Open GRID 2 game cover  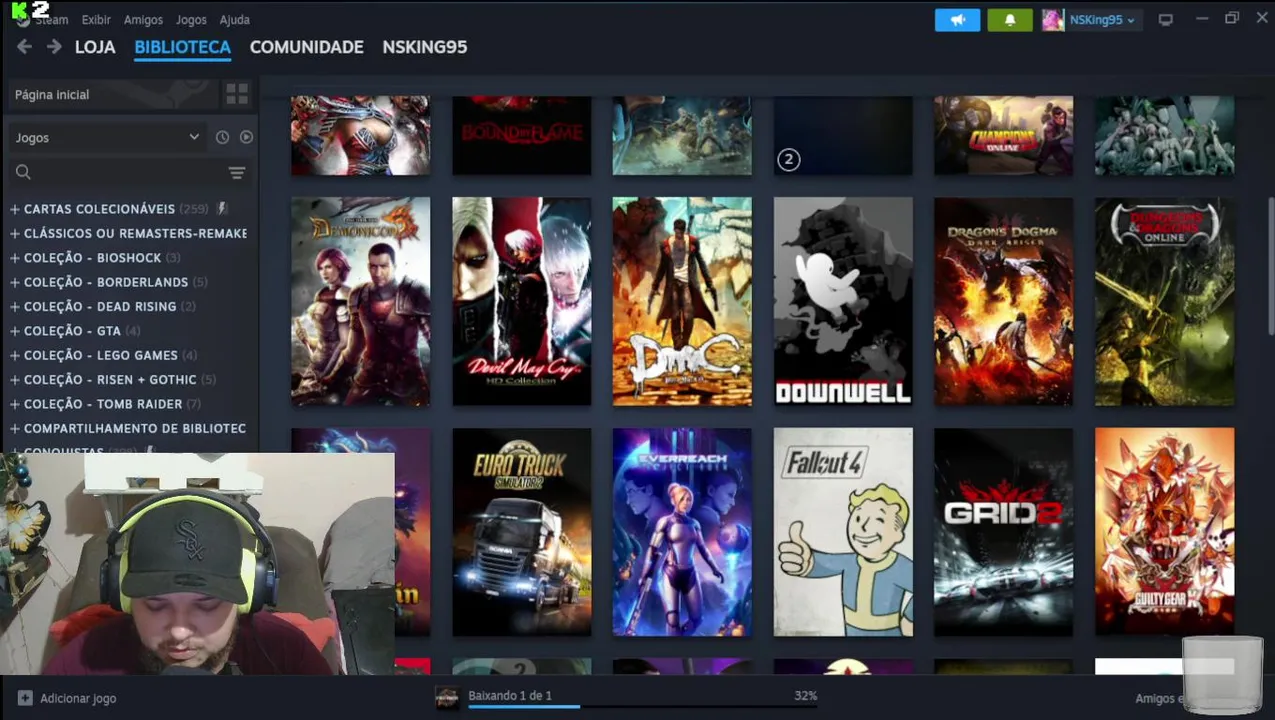point(1003,532)
